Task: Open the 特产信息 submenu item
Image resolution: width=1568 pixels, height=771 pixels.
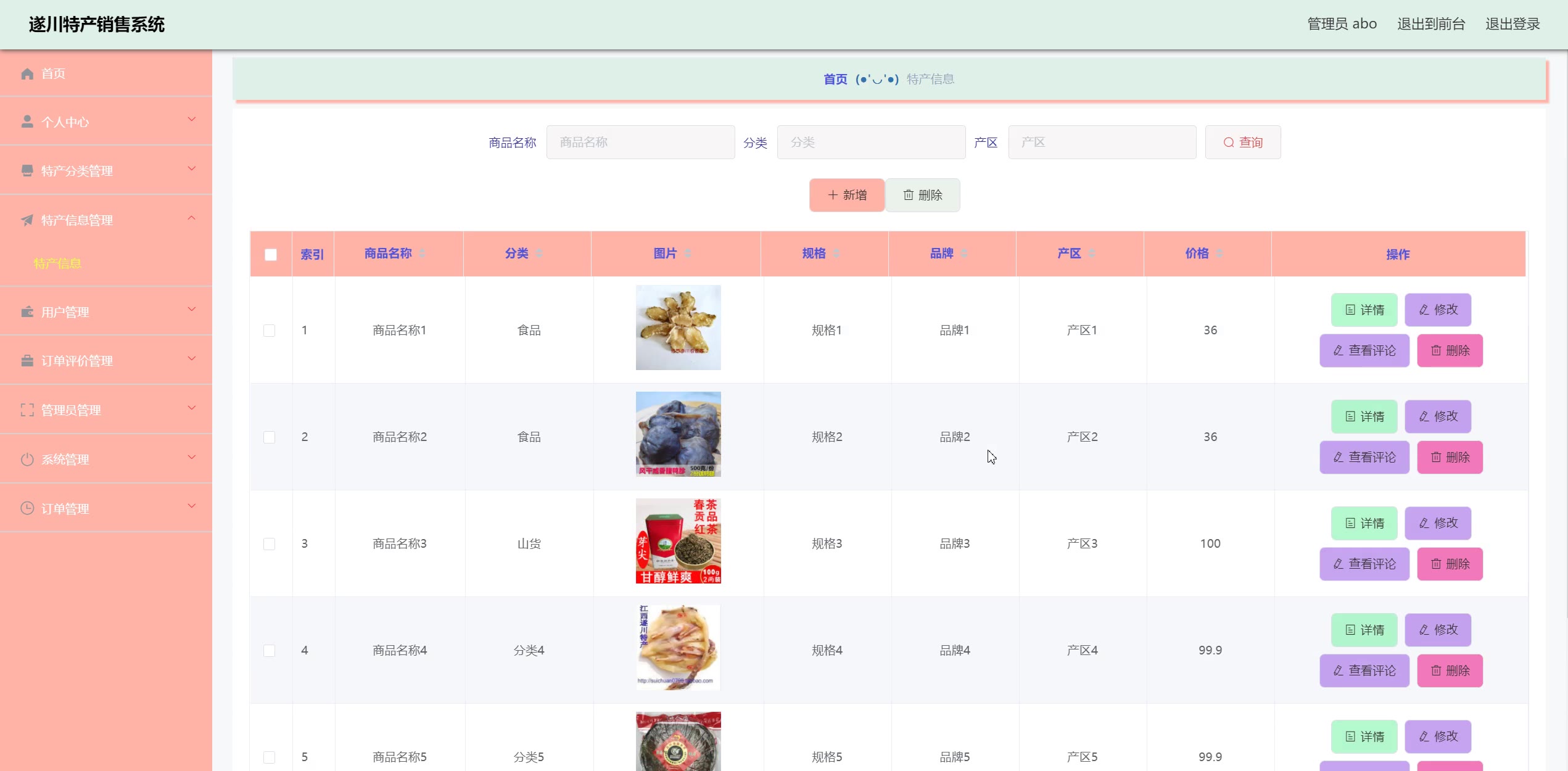Action: (57, 263)
